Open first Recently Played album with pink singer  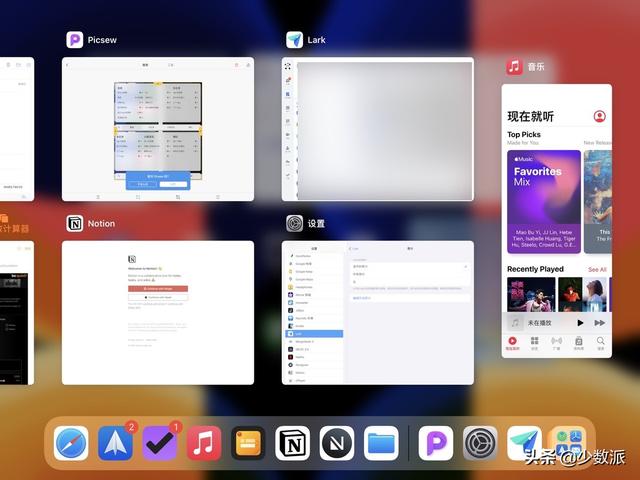(531, 295)
